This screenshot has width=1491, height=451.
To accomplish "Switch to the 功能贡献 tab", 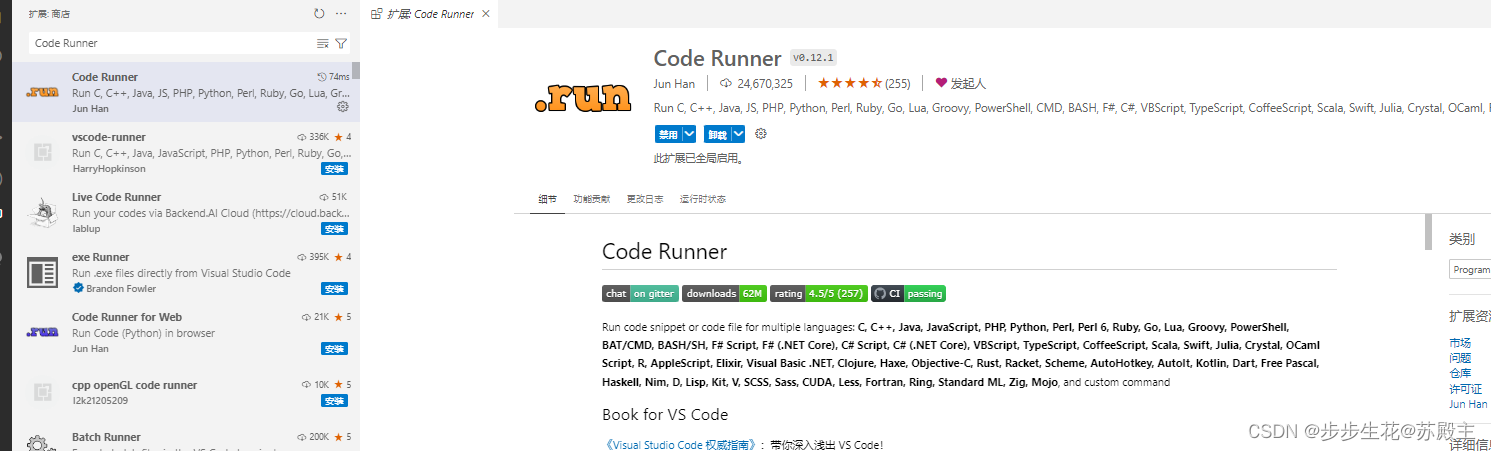I will click(x=592, y=199).
